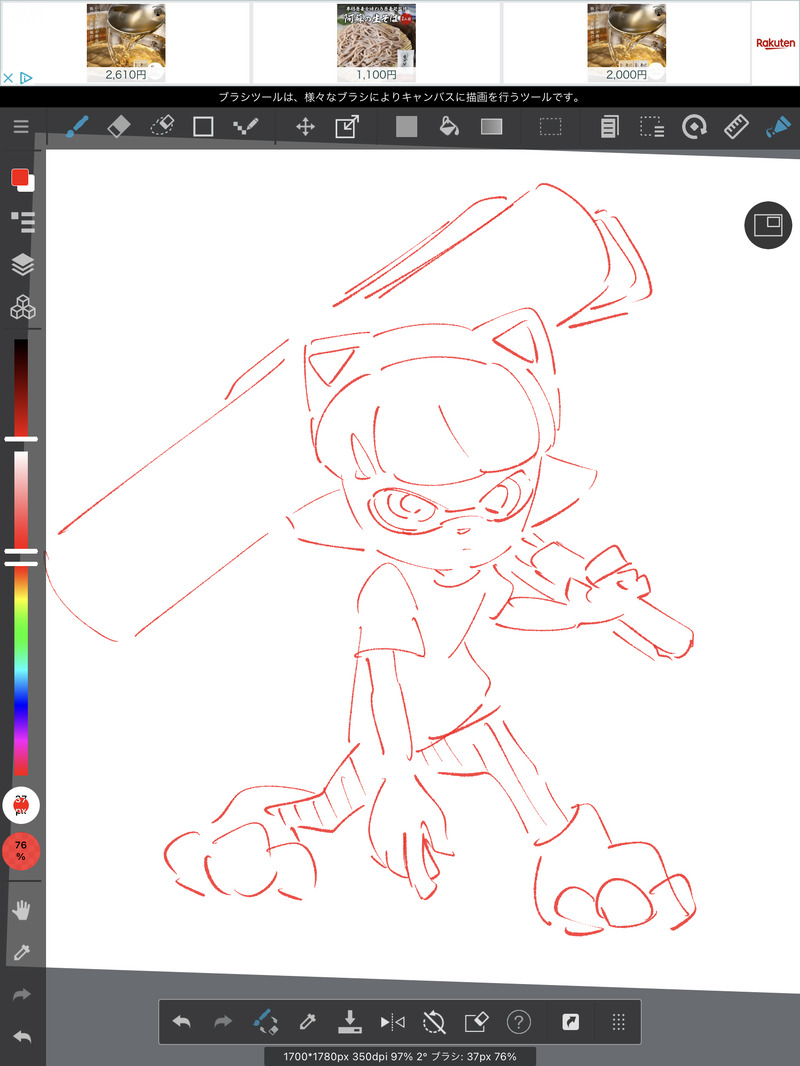Viewport: 800px width, 1066px height.
Task: Open the brush size circle control
Action: [x=21, y=805]
